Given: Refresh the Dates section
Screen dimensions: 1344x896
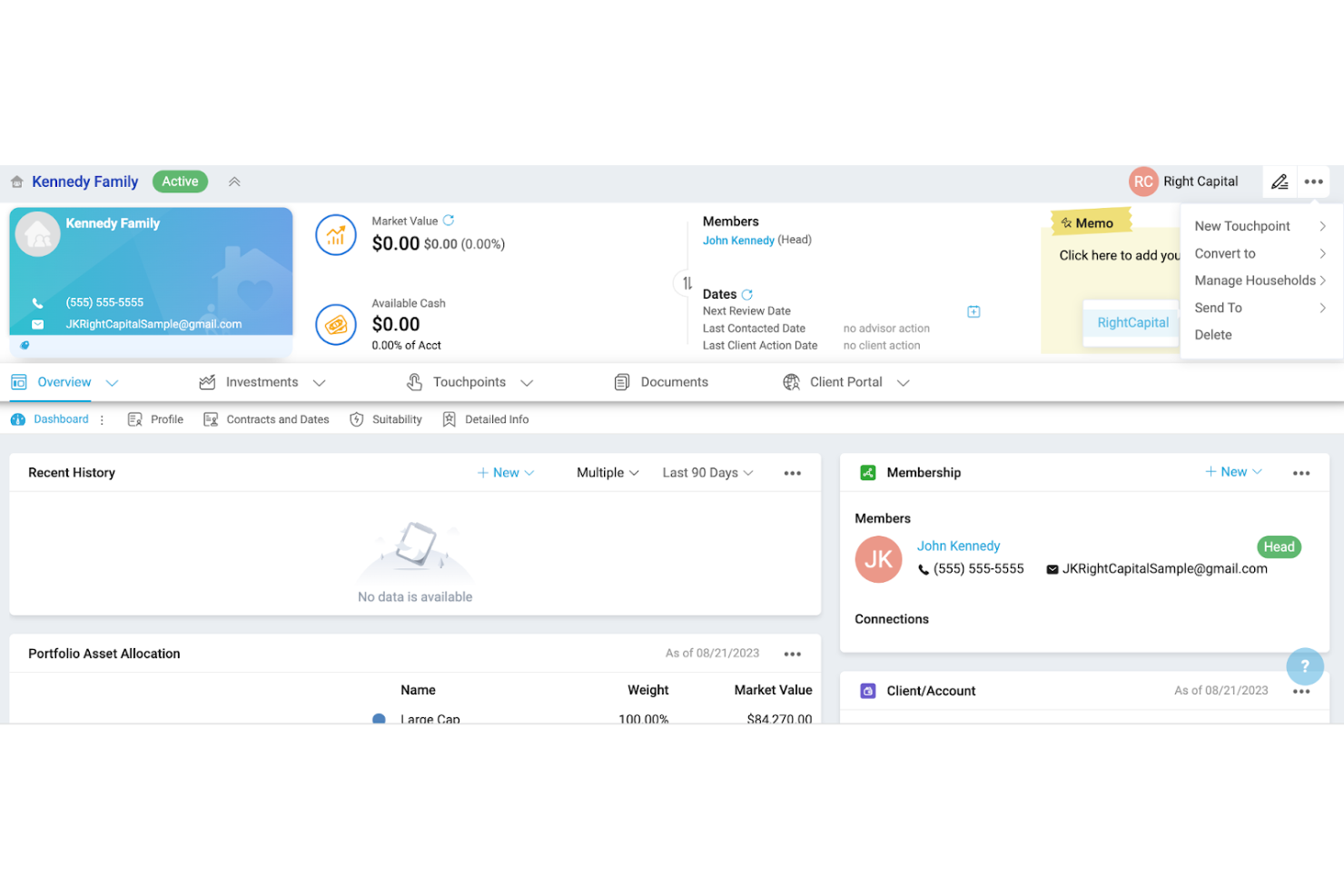Looking at the screenshot, I should click(747, 294).
